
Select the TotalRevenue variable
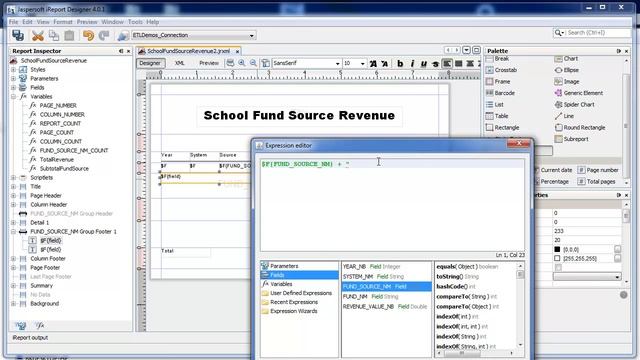click(57, 160)
